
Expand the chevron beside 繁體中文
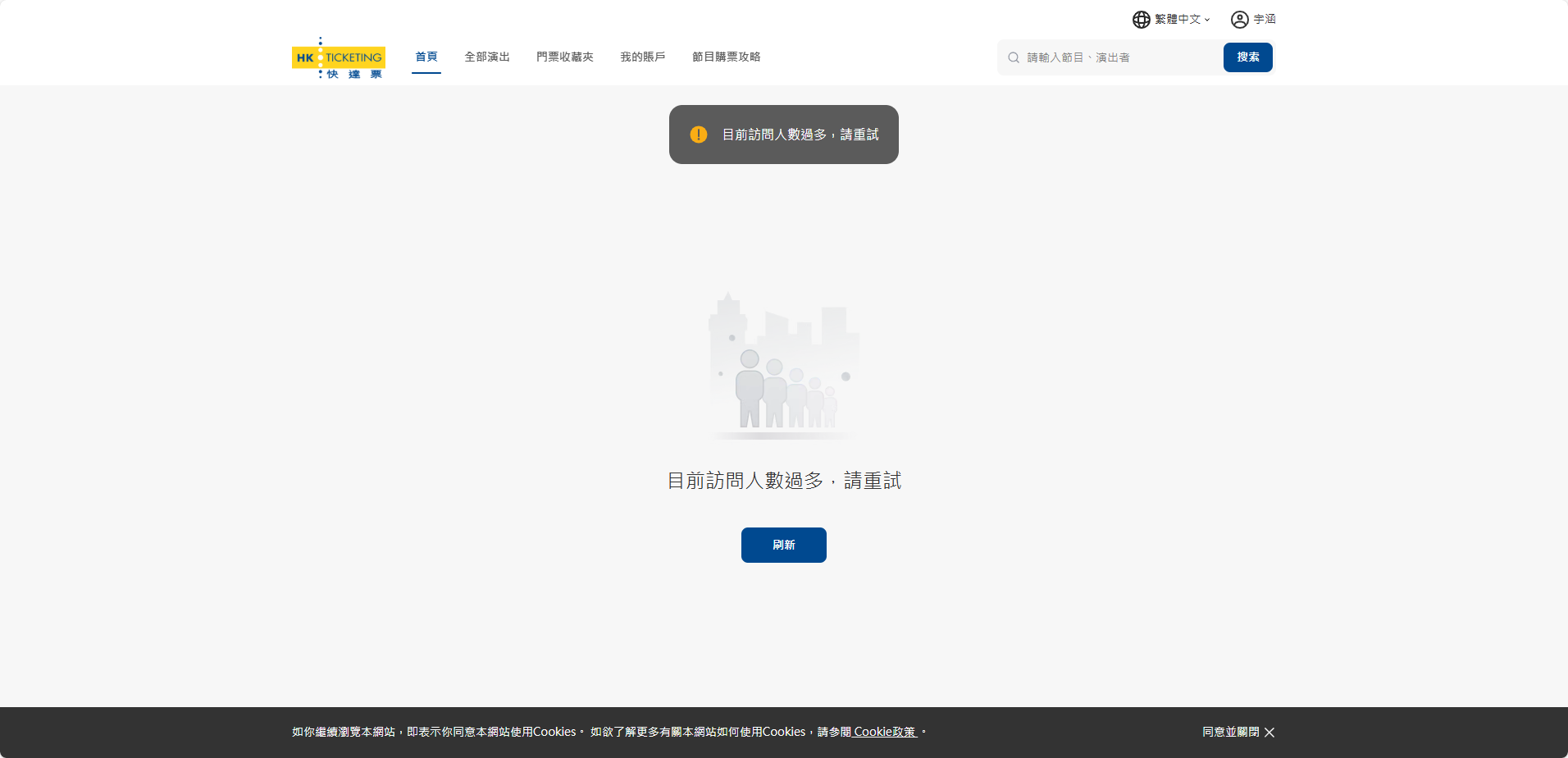click(x=1207, y=20)
